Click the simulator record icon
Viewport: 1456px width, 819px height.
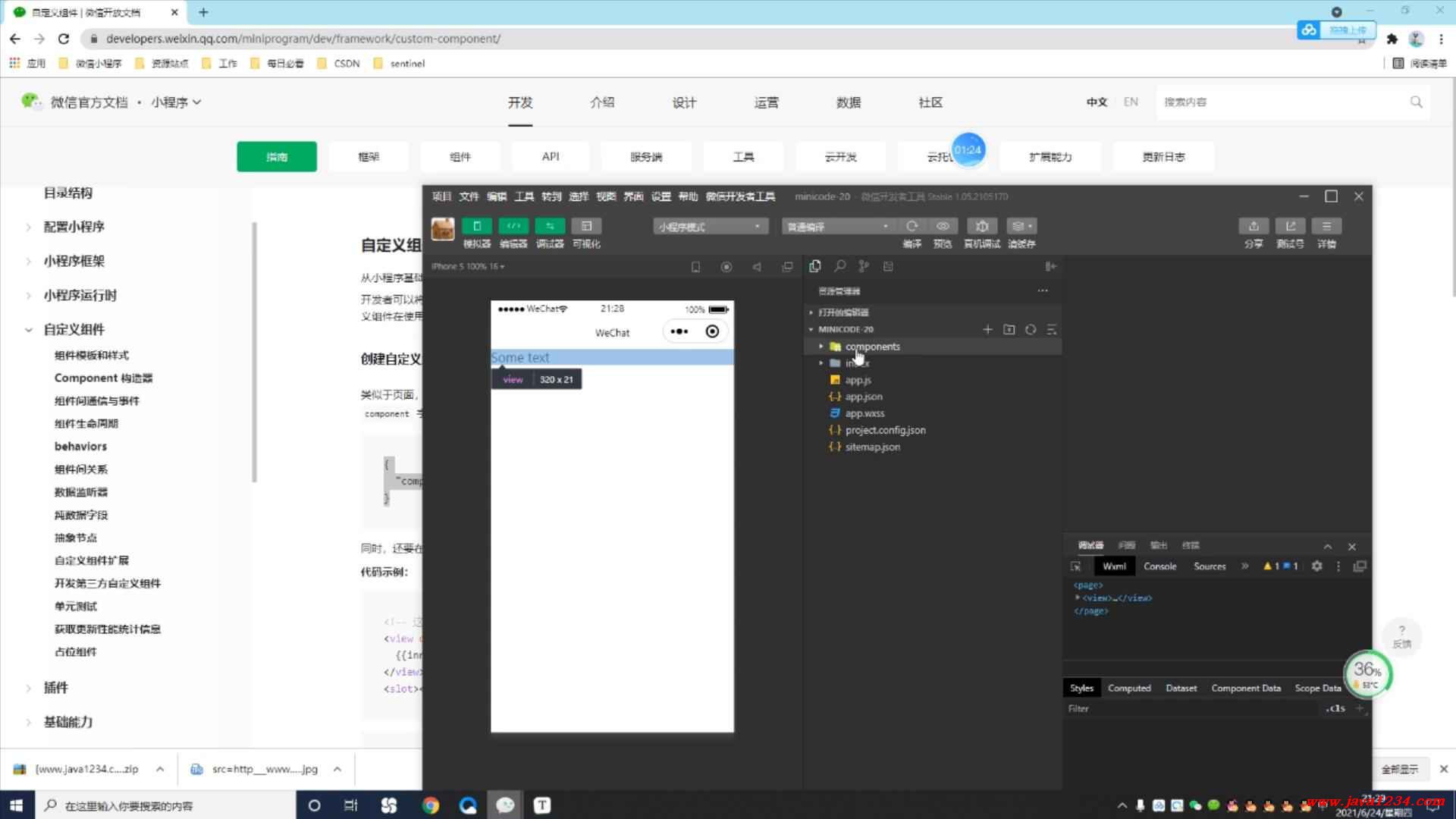(x=726, y=267)
